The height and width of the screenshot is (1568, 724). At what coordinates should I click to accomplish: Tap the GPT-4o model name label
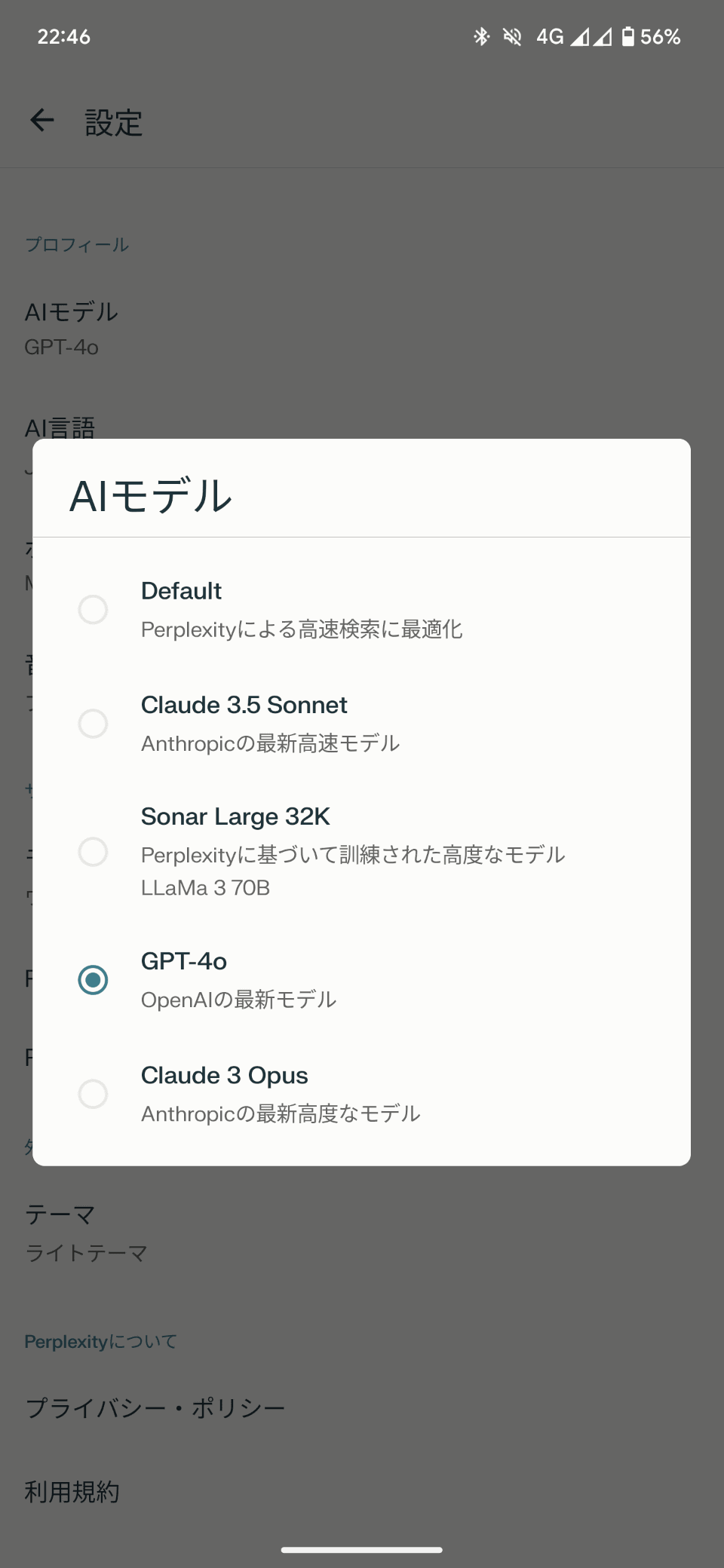[184, 960]
